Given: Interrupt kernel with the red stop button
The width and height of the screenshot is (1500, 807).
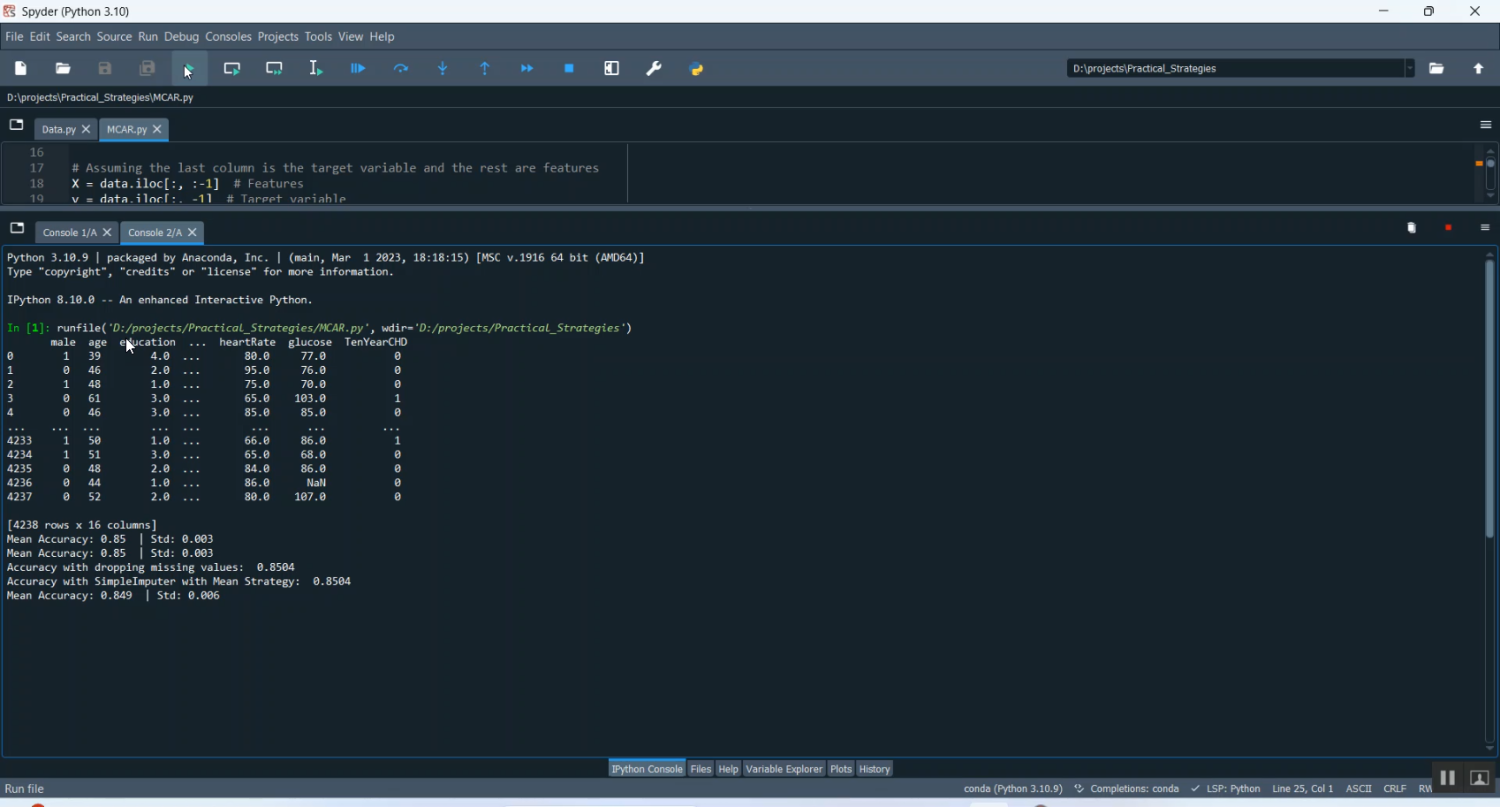Looking at the screenshot, I should [x=1448, y=228].
